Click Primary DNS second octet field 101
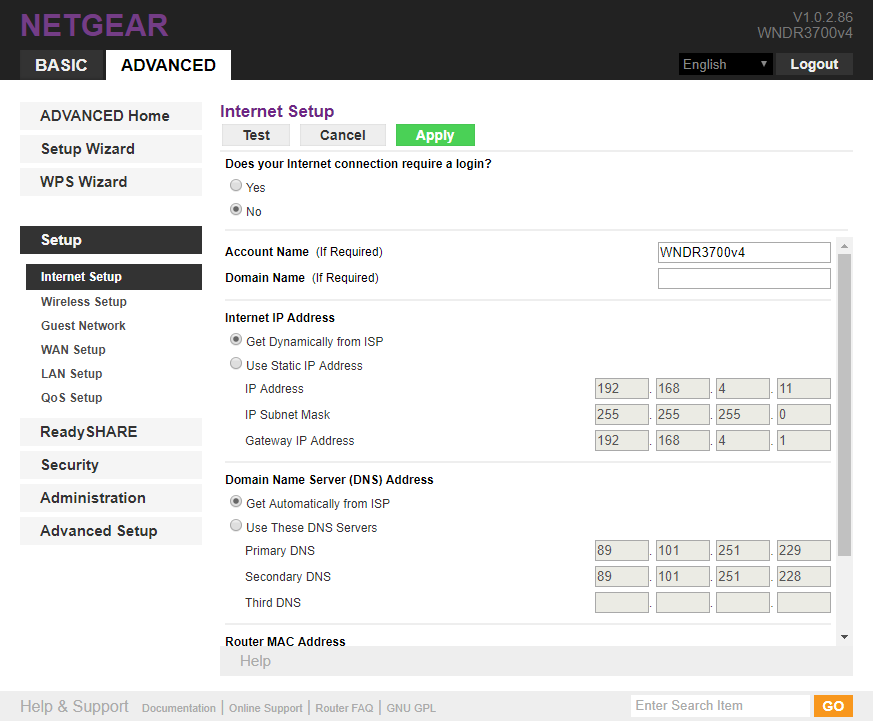Screen dimensions: 873x721 [x=683, y=551]
